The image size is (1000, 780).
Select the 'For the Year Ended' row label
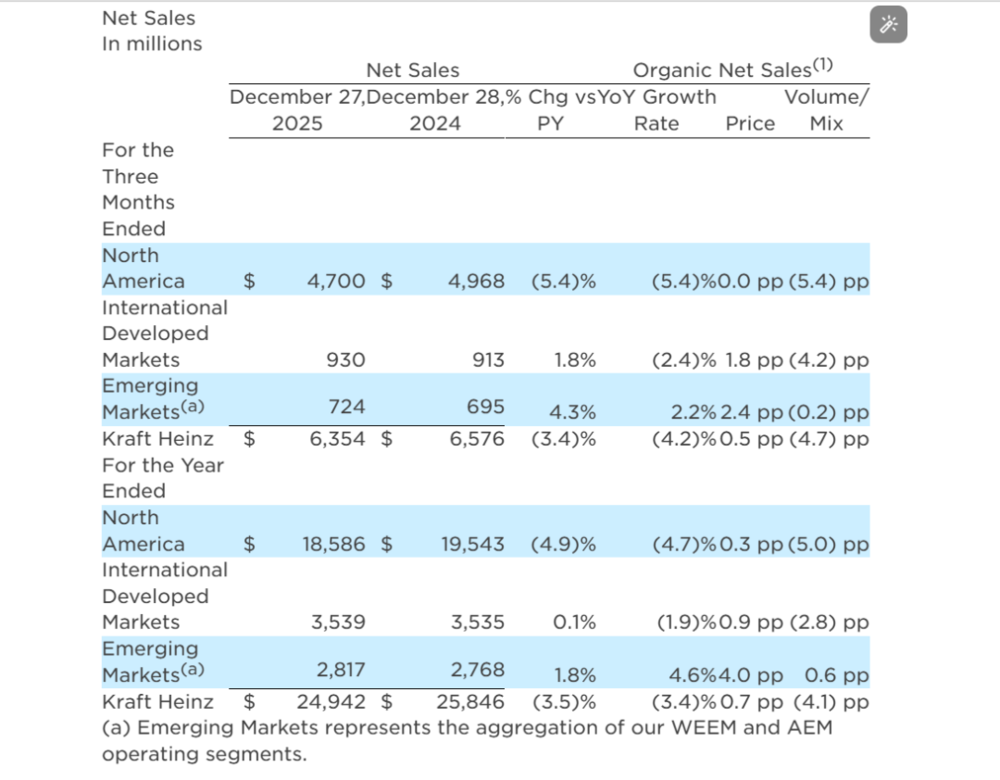pos(162,478)
